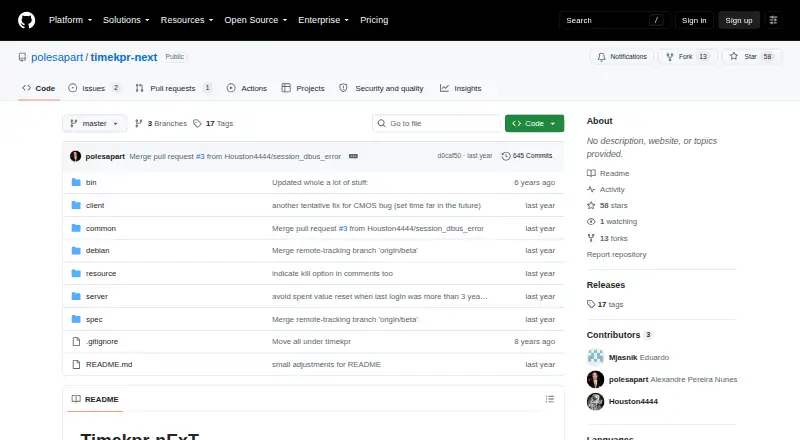Go to the Pricing page

pyautogui.click(x=374, y=20)
